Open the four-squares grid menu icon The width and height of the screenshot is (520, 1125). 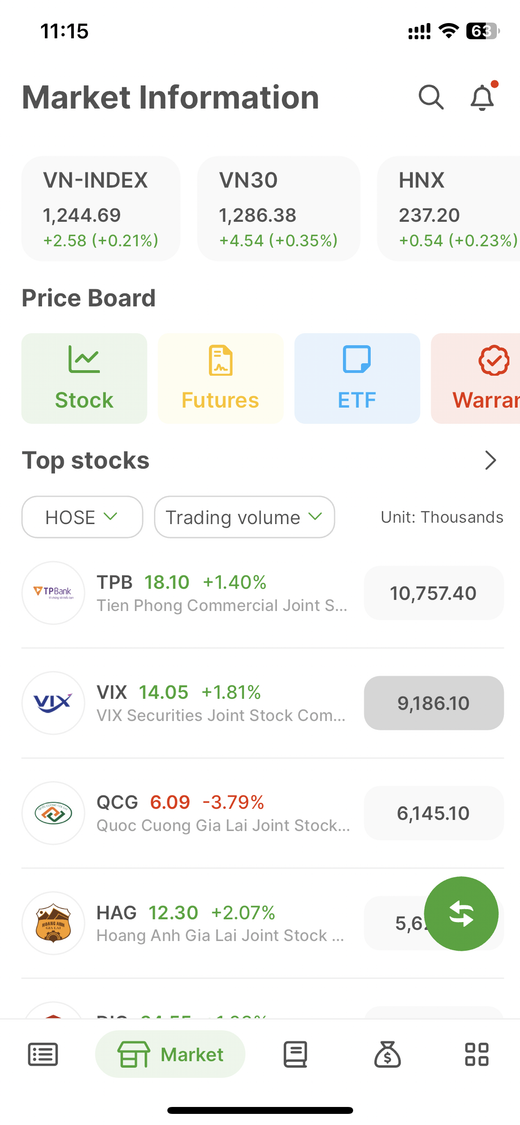(x=477, y=1054)
